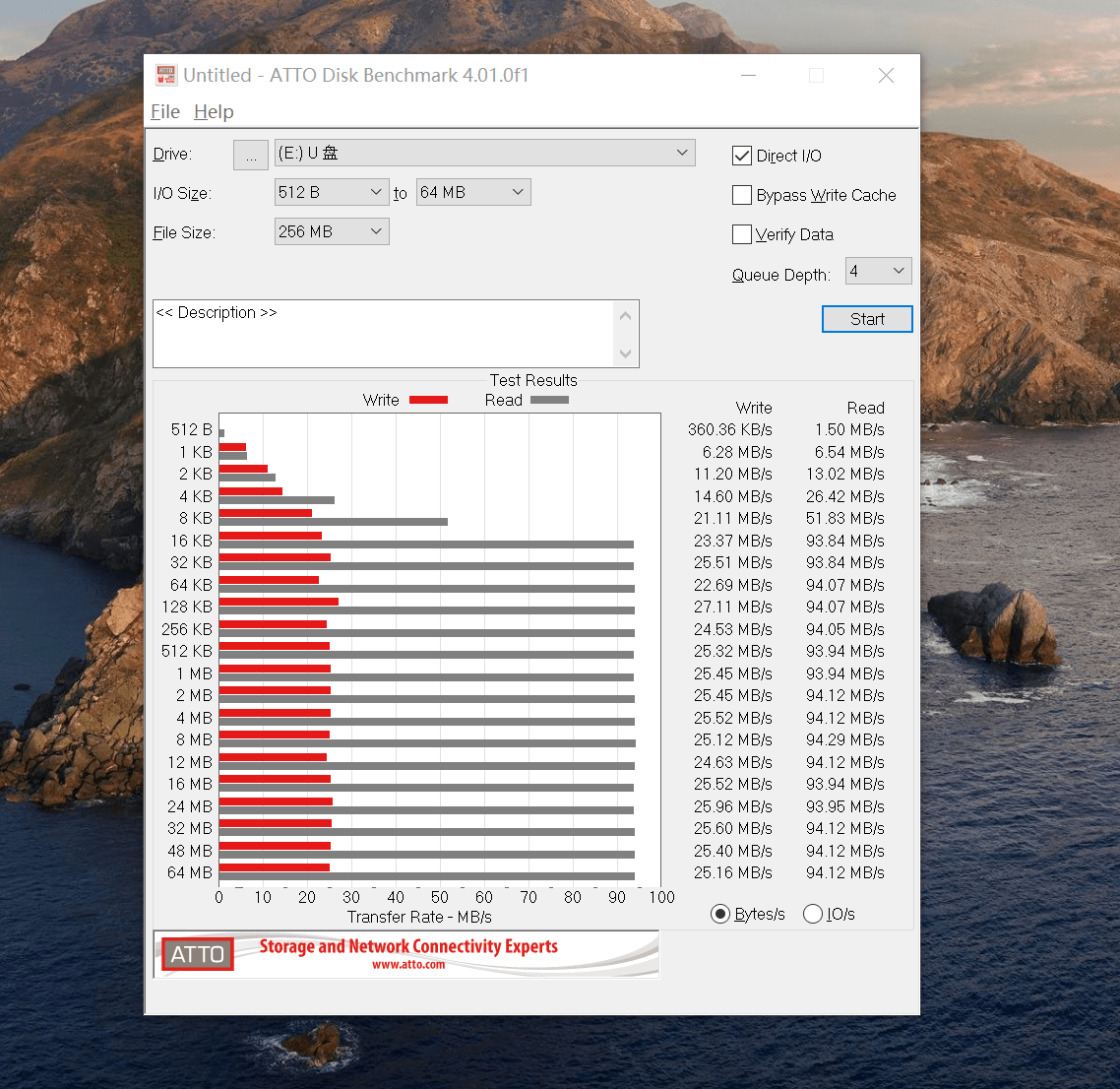Image resolution: width=1120 pixels, height=1089 pixels.
Task: Expand the 256 MB File Size dropdown
Action: tap(332, 231)
